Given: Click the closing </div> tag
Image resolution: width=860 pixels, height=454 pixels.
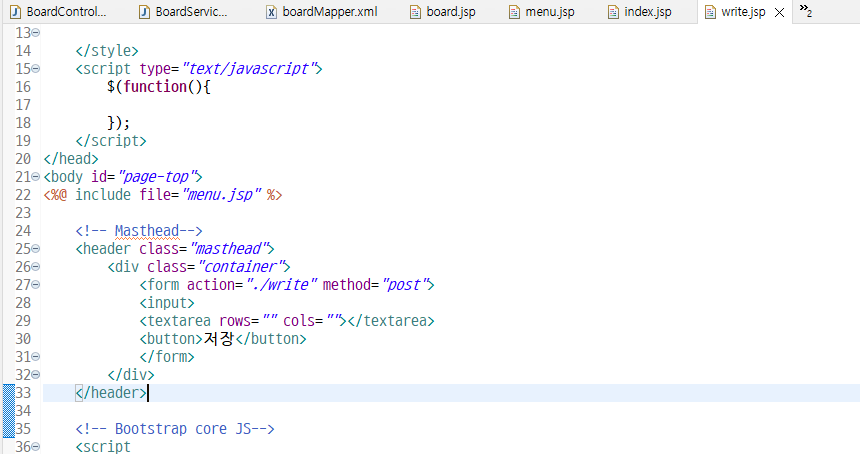Looking at the screenshot, I should 131,374.
